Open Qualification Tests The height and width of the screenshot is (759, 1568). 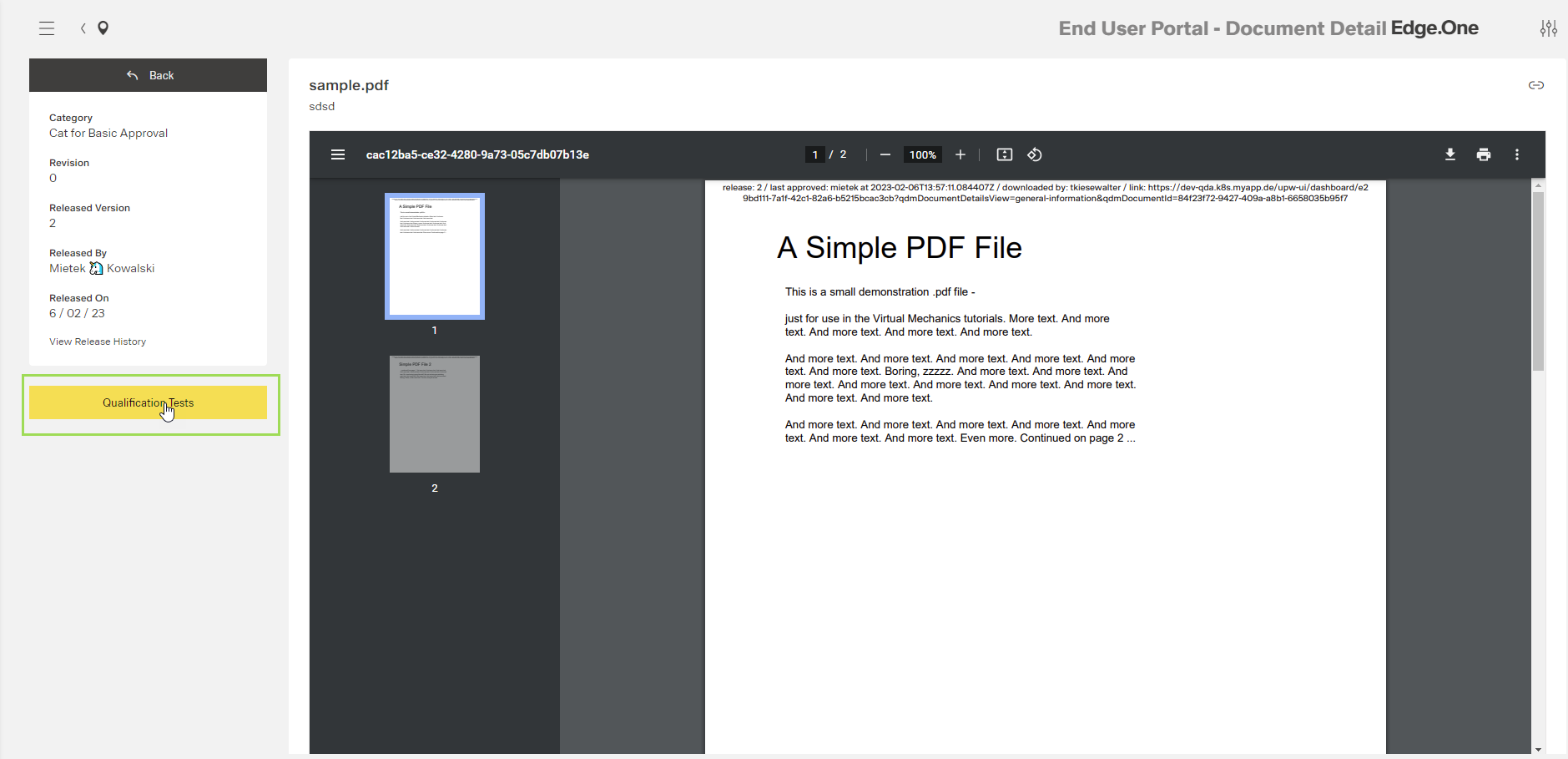(x=149, y=402)
